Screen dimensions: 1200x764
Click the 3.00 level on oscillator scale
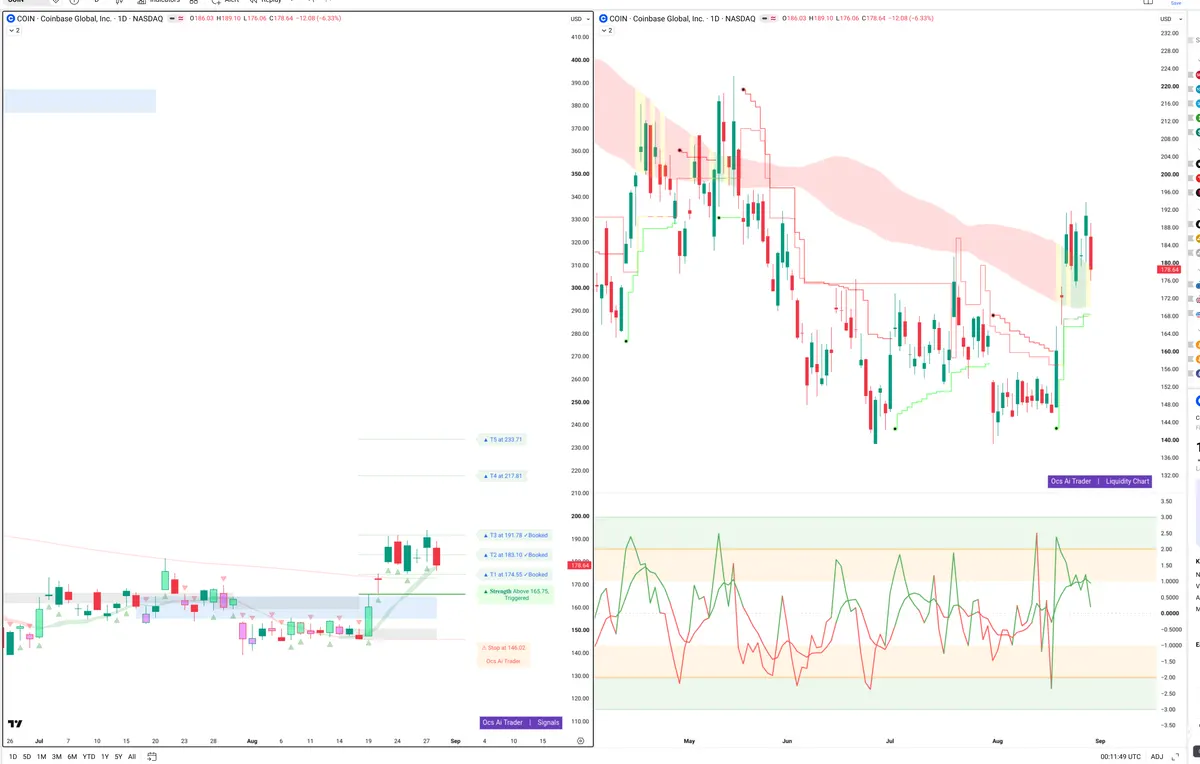[x=1166, y=517]
